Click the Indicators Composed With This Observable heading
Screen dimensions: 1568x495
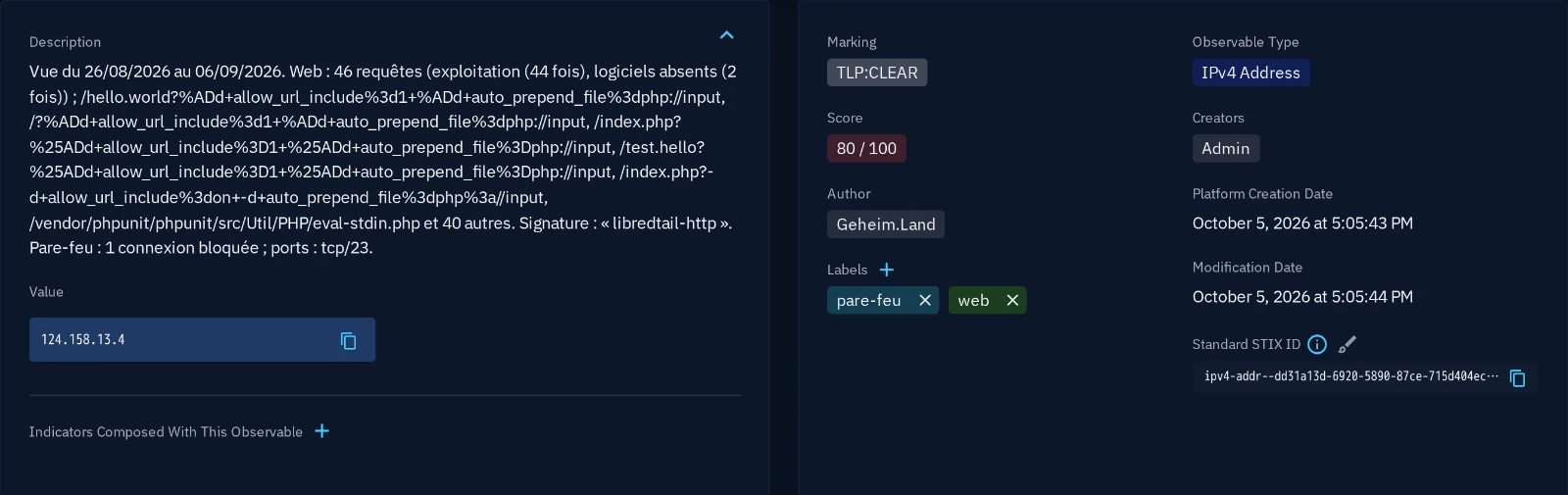coord(166,432)
